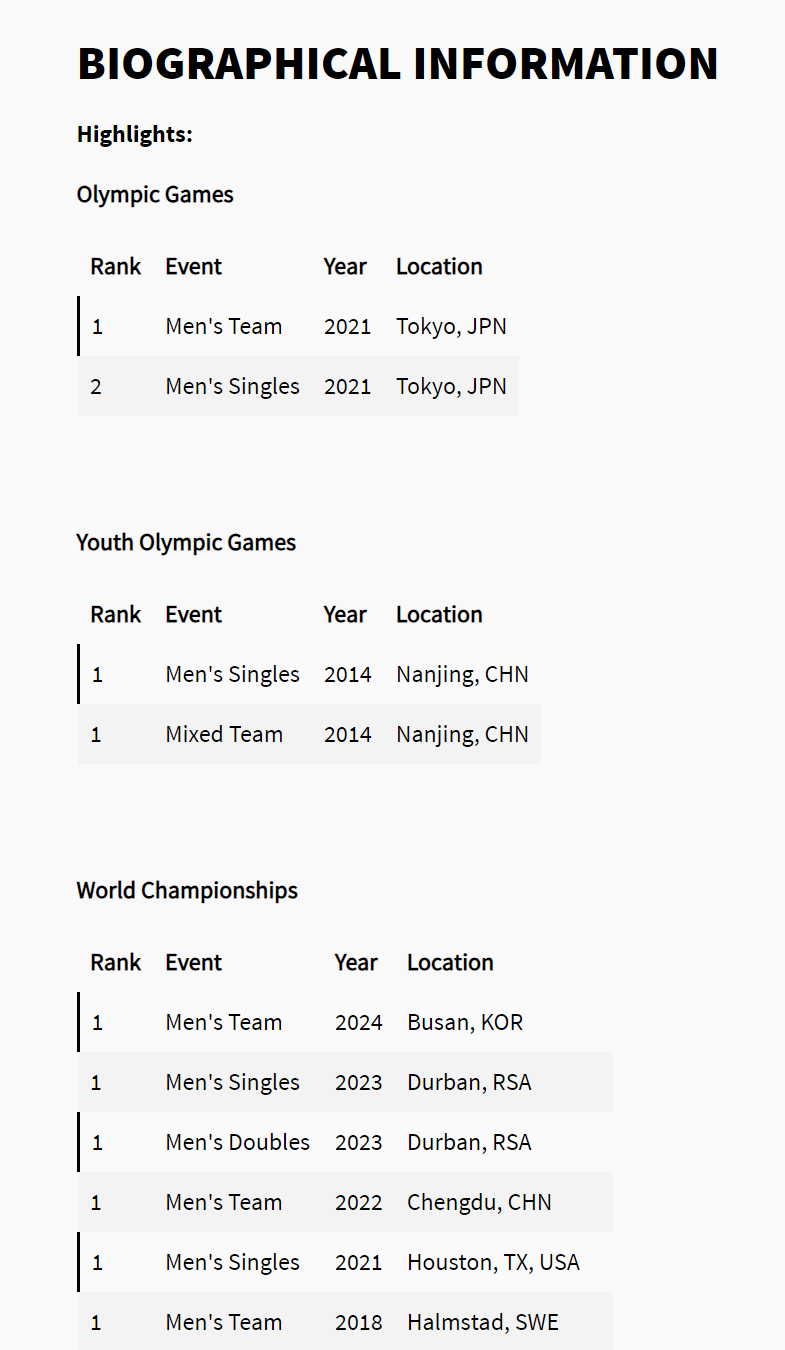Select "Men's Singles" in the Olympic Games table

(232, 386)
